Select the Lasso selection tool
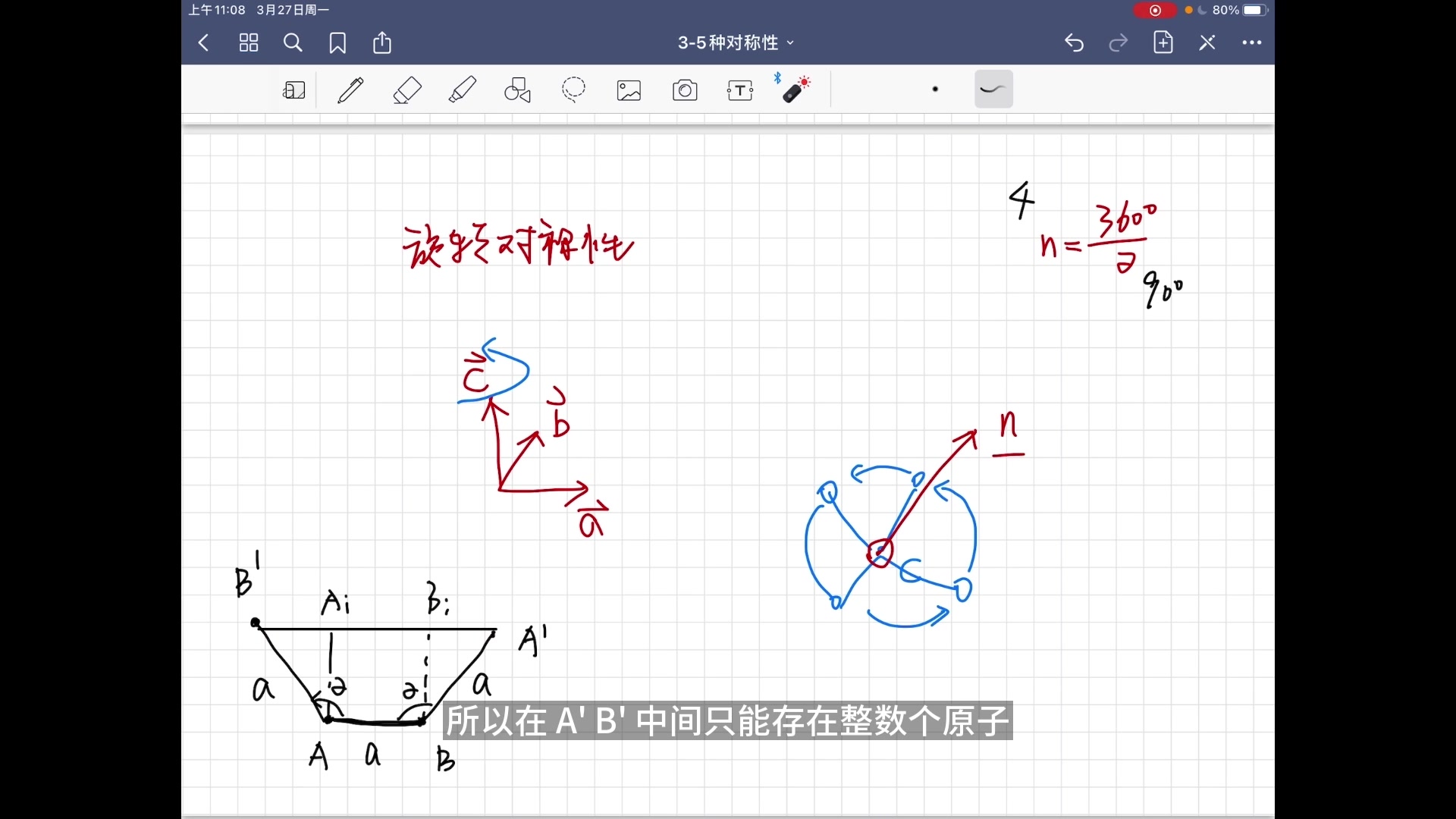The height and width of the screenshot is (819, 1456). 574,90
